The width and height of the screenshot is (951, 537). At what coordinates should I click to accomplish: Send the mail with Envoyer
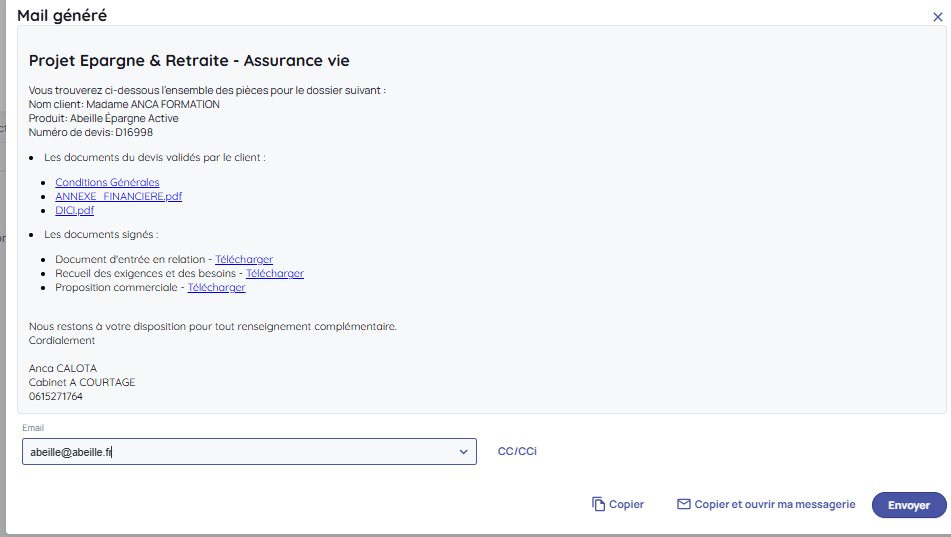click(x=908, y=505)
